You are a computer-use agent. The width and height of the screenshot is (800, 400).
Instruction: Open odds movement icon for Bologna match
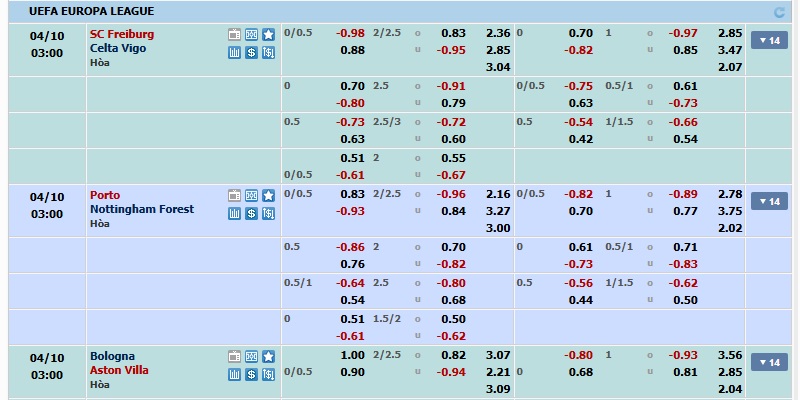click(x=268, y=374)
